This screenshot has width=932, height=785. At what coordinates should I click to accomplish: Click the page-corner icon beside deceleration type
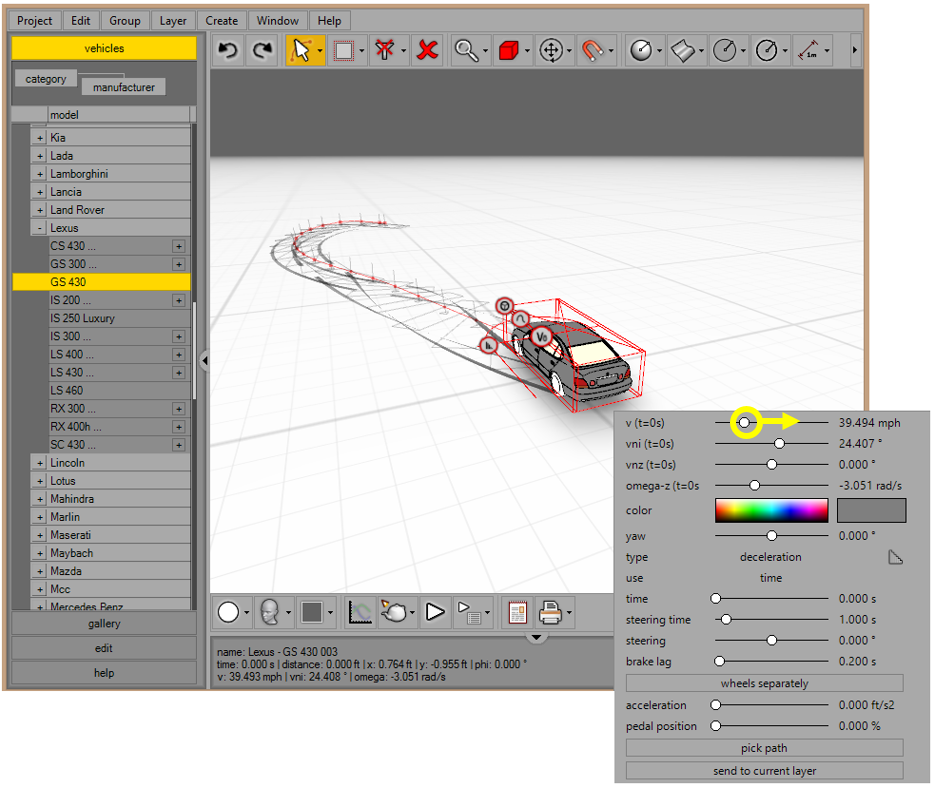895,557
